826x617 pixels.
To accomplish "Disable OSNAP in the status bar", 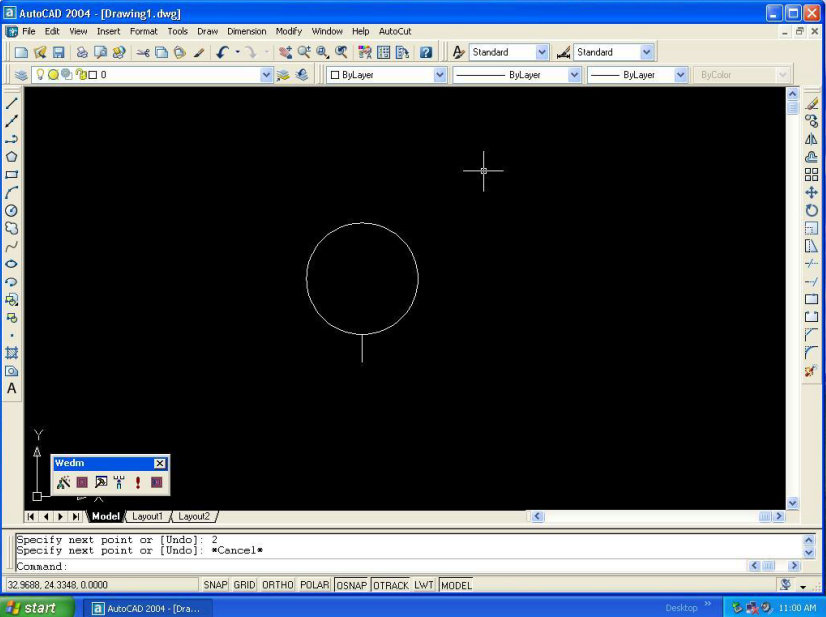I will click(351, 585).
